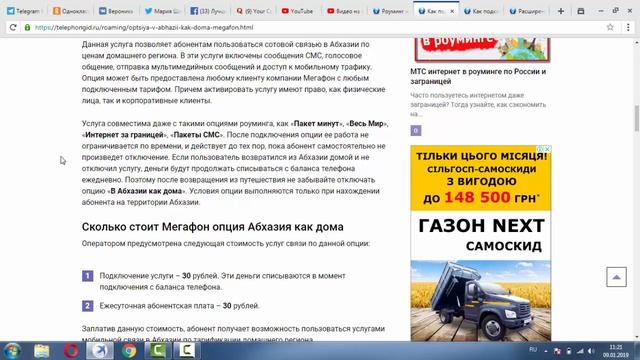Viewport: 640px width, 360px height.
Task: Open the Роуминг tab
Action: (x=390, y=11)
